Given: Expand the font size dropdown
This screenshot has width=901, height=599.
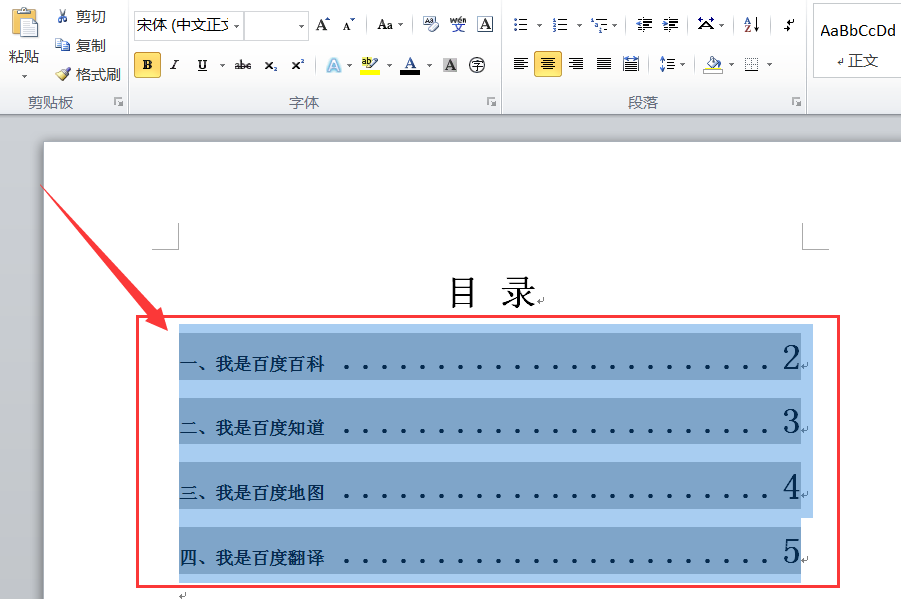Looking at the screenshot, I should click(x=301, y=26).
